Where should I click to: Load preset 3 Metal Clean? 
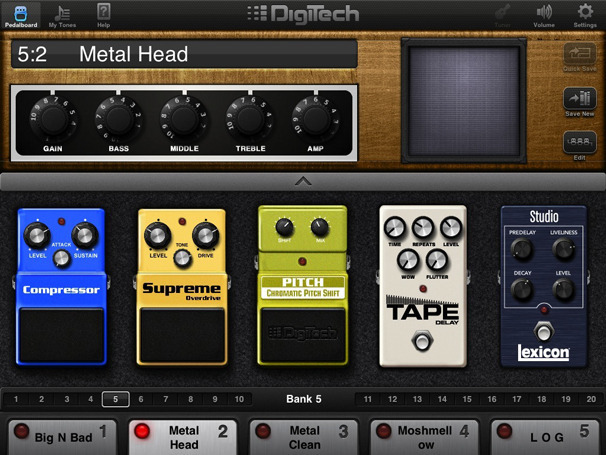point(303,437)
